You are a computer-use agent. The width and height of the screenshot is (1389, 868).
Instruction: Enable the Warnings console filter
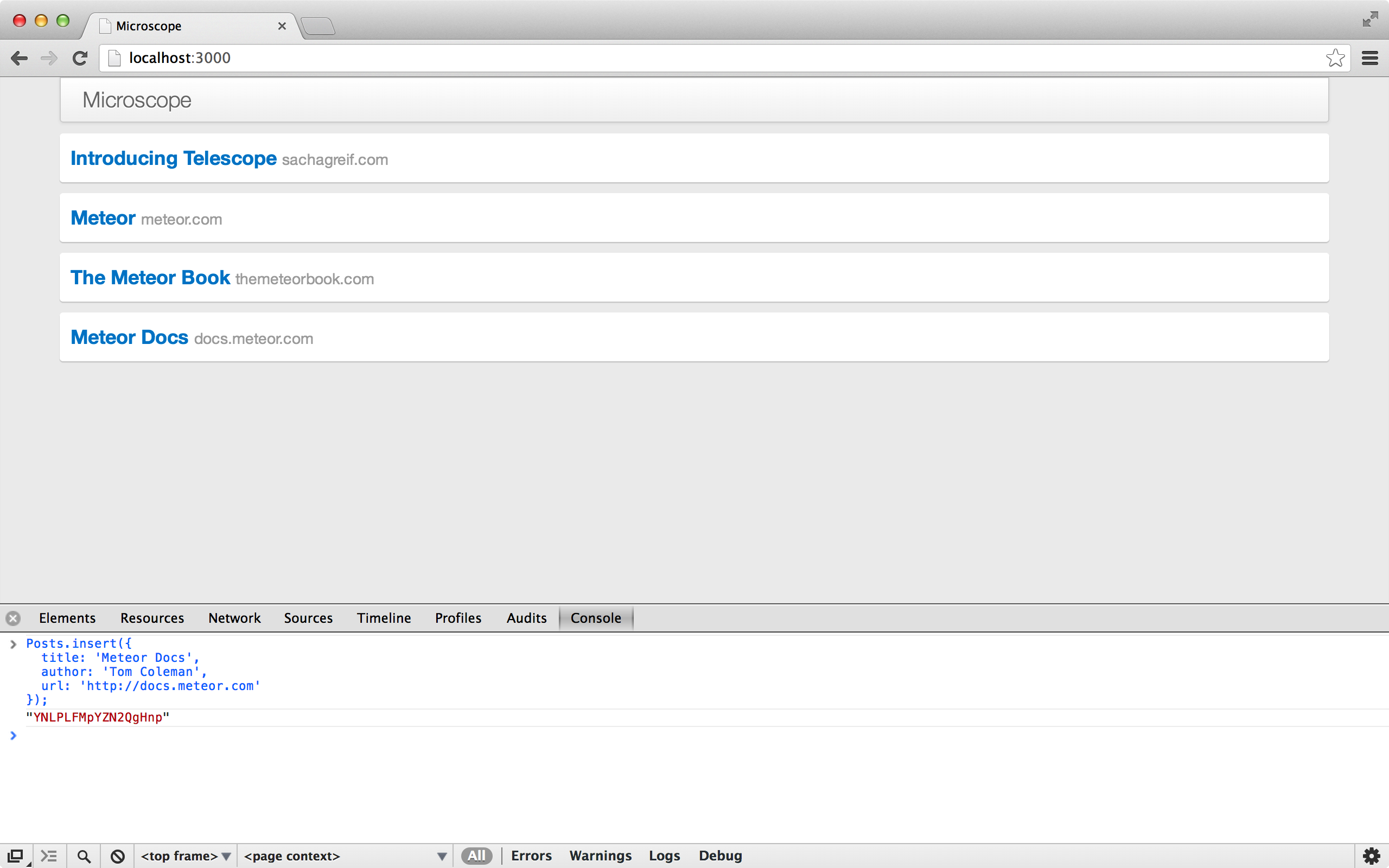coord(600,856)
